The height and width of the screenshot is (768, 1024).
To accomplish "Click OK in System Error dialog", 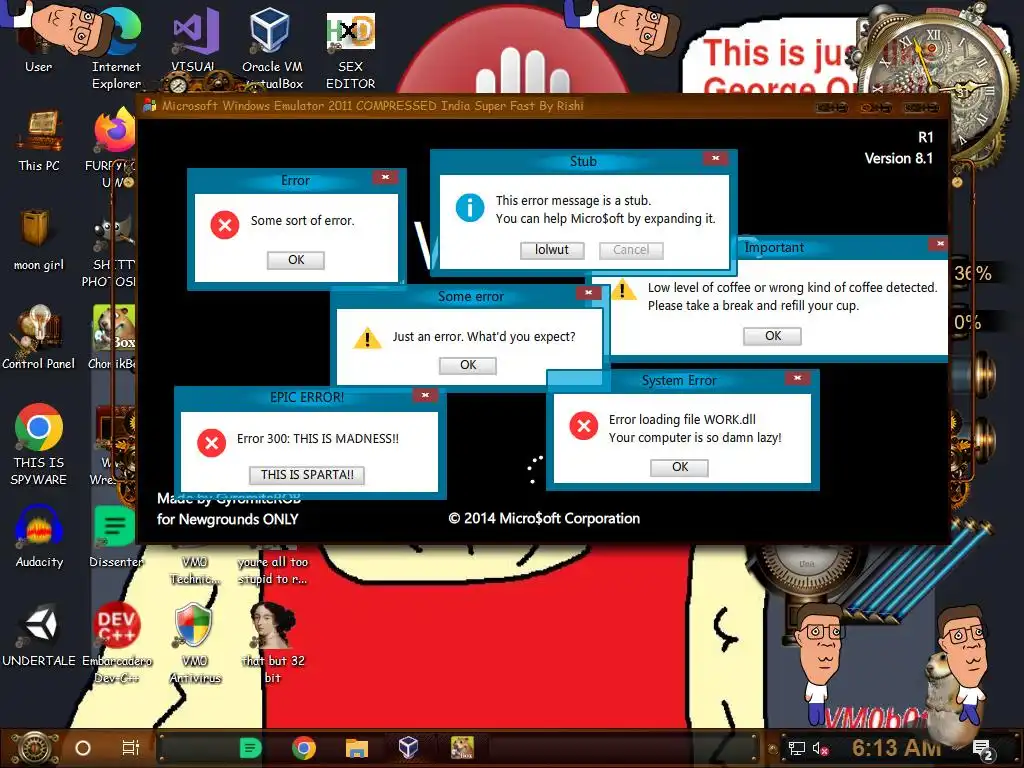I will click(x=679, y=467).
